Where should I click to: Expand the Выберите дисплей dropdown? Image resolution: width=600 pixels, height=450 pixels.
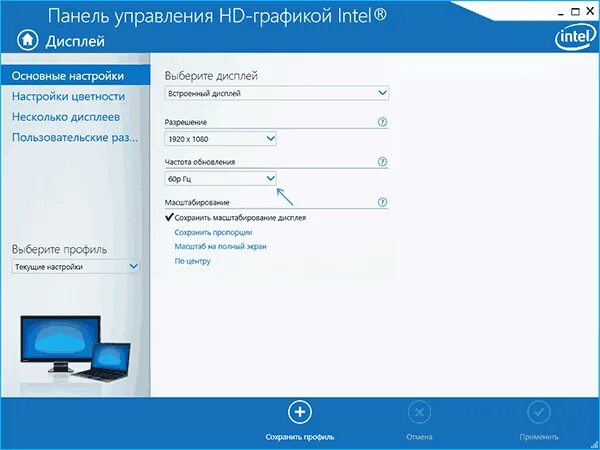click(277, 93)
